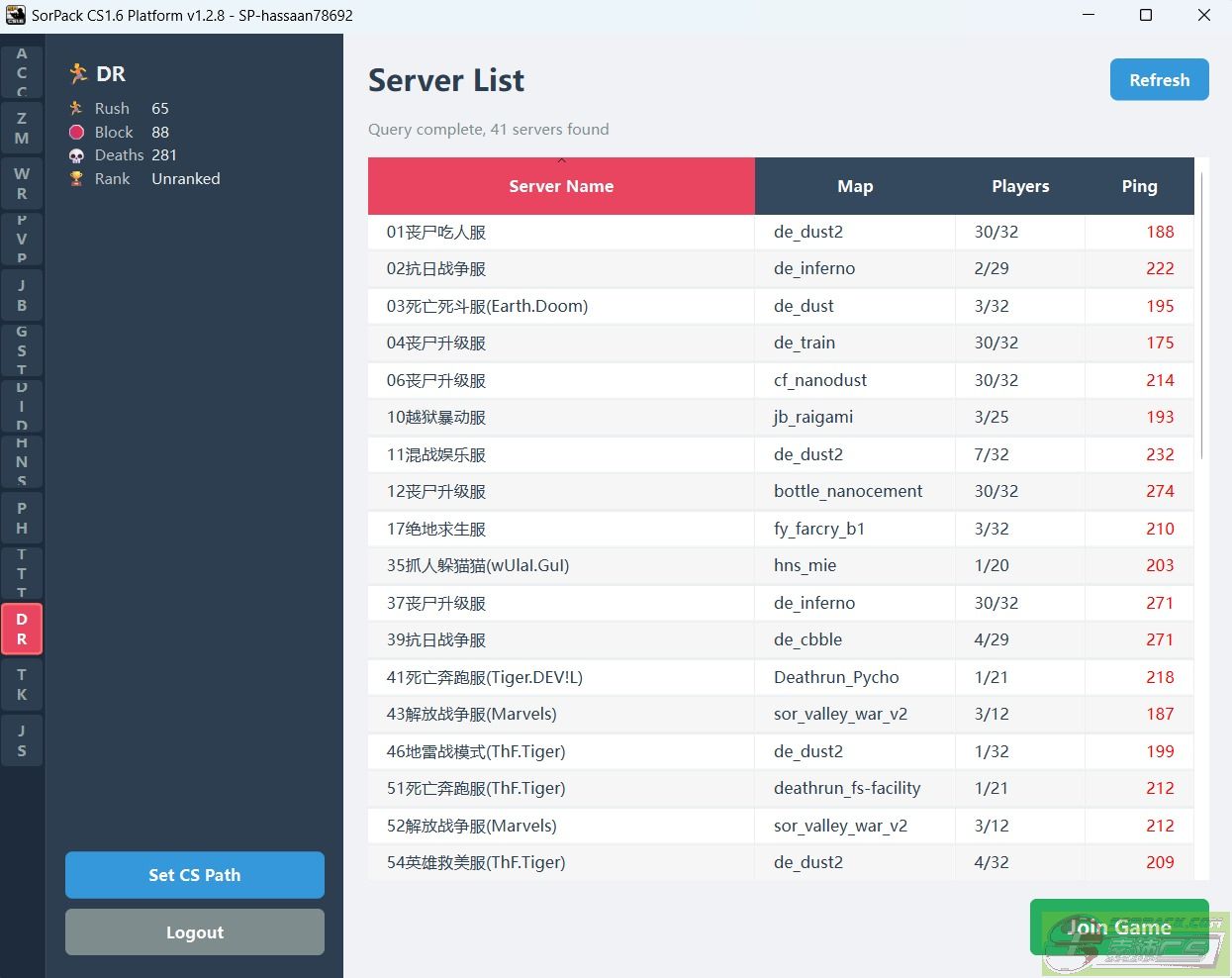1232x978 pixels.
Task: Sort the list by Server Name header
Action: pyautogui.click(x=561, y=186)
